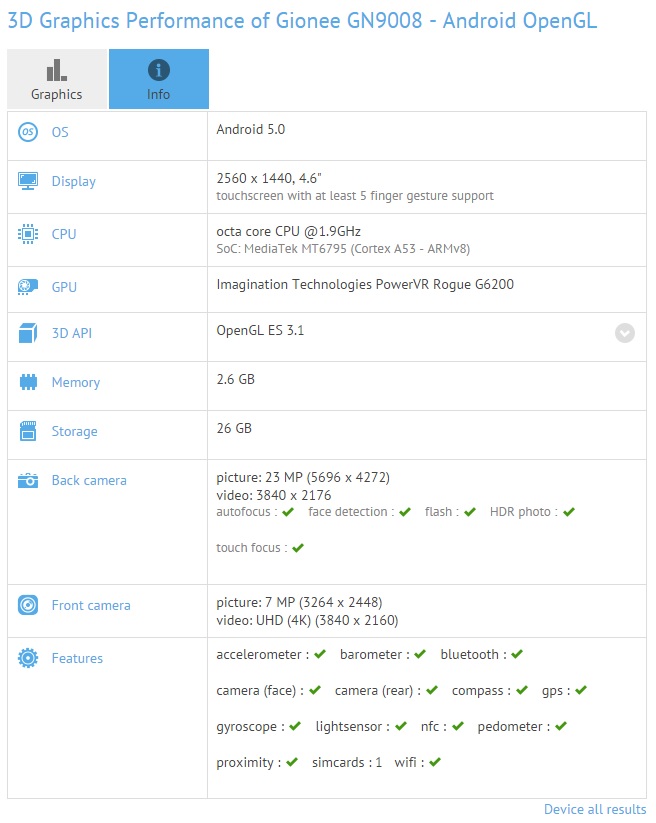Click the Features gear icon
Image resolution: width=656 pixels, height=823 pixels.
click(x=28, y=658)
